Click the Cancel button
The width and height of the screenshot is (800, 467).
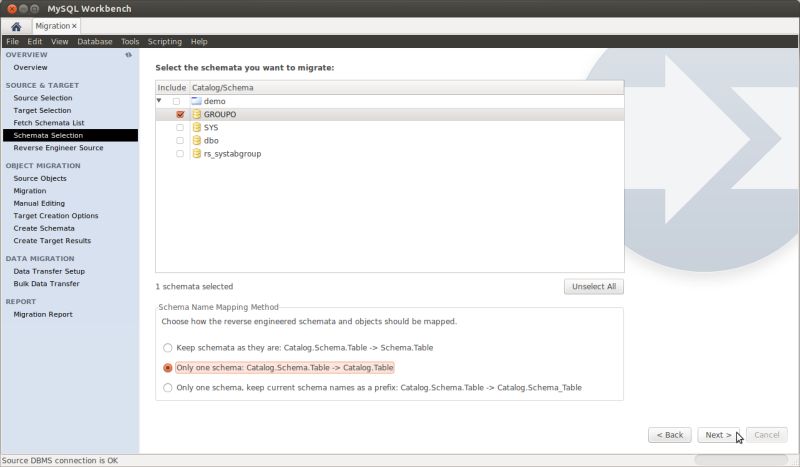(x=766, y=435)
